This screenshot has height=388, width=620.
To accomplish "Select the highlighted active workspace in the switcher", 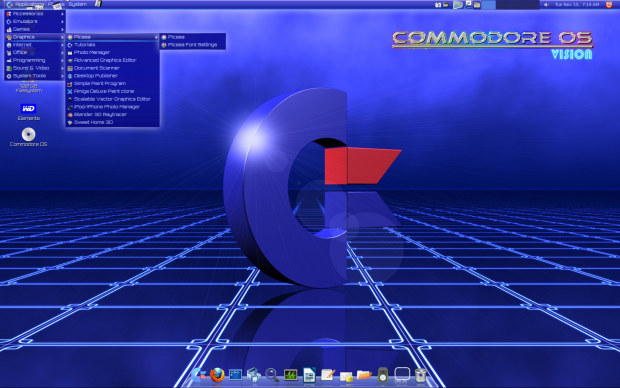I will pyautogui.click(x=489, y=5).
